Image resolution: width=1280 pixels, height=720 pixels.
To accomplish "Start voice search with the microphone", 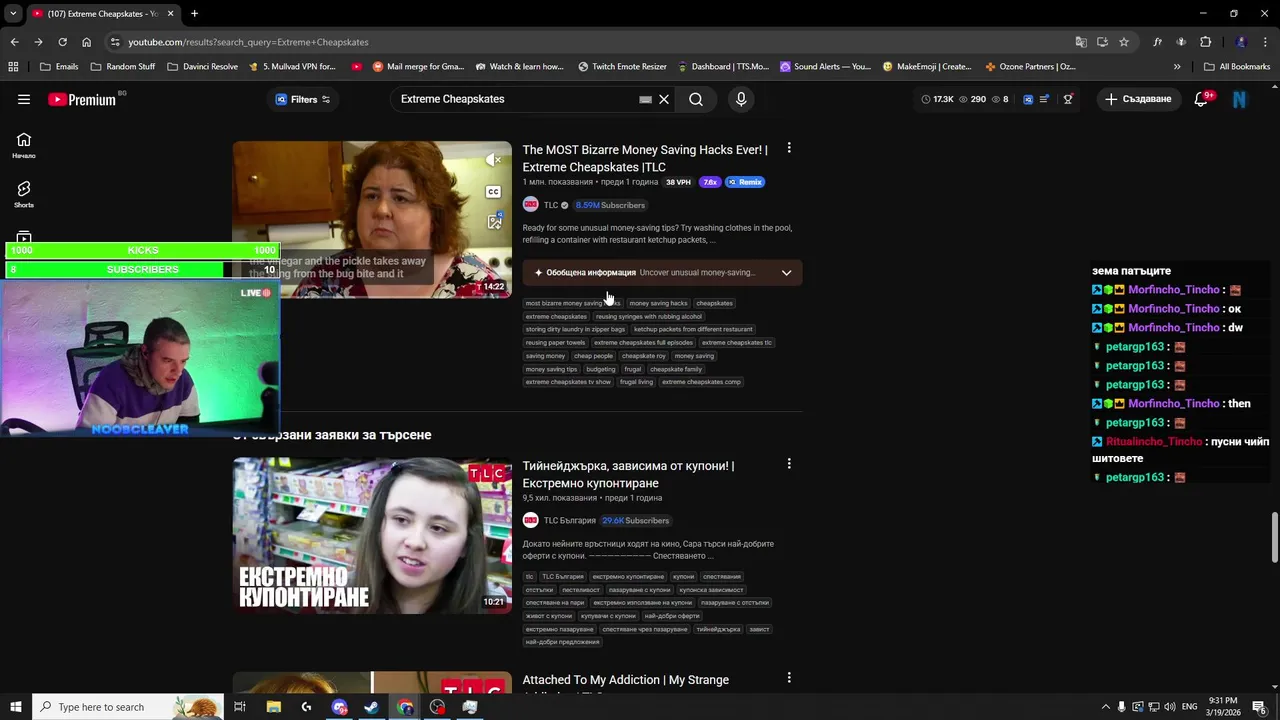I will [x=741, y=99].
